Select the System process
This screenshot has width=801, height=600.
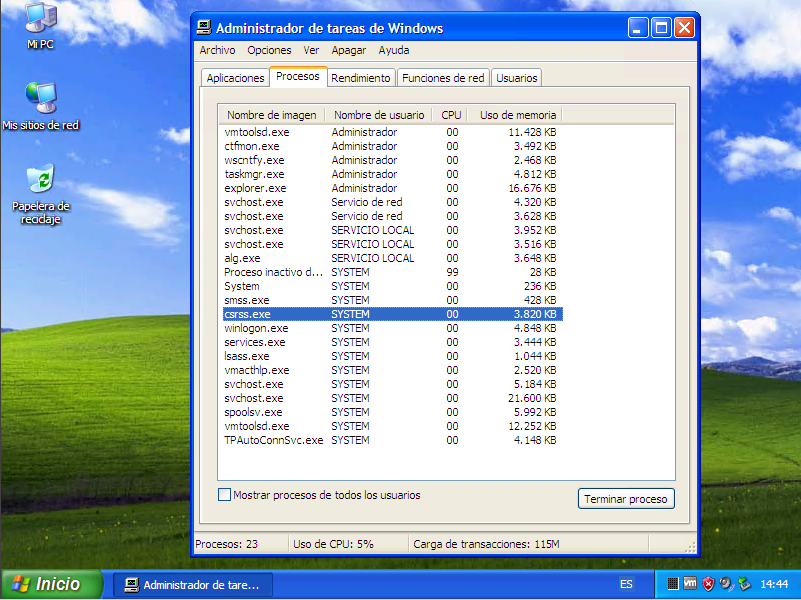392,286
